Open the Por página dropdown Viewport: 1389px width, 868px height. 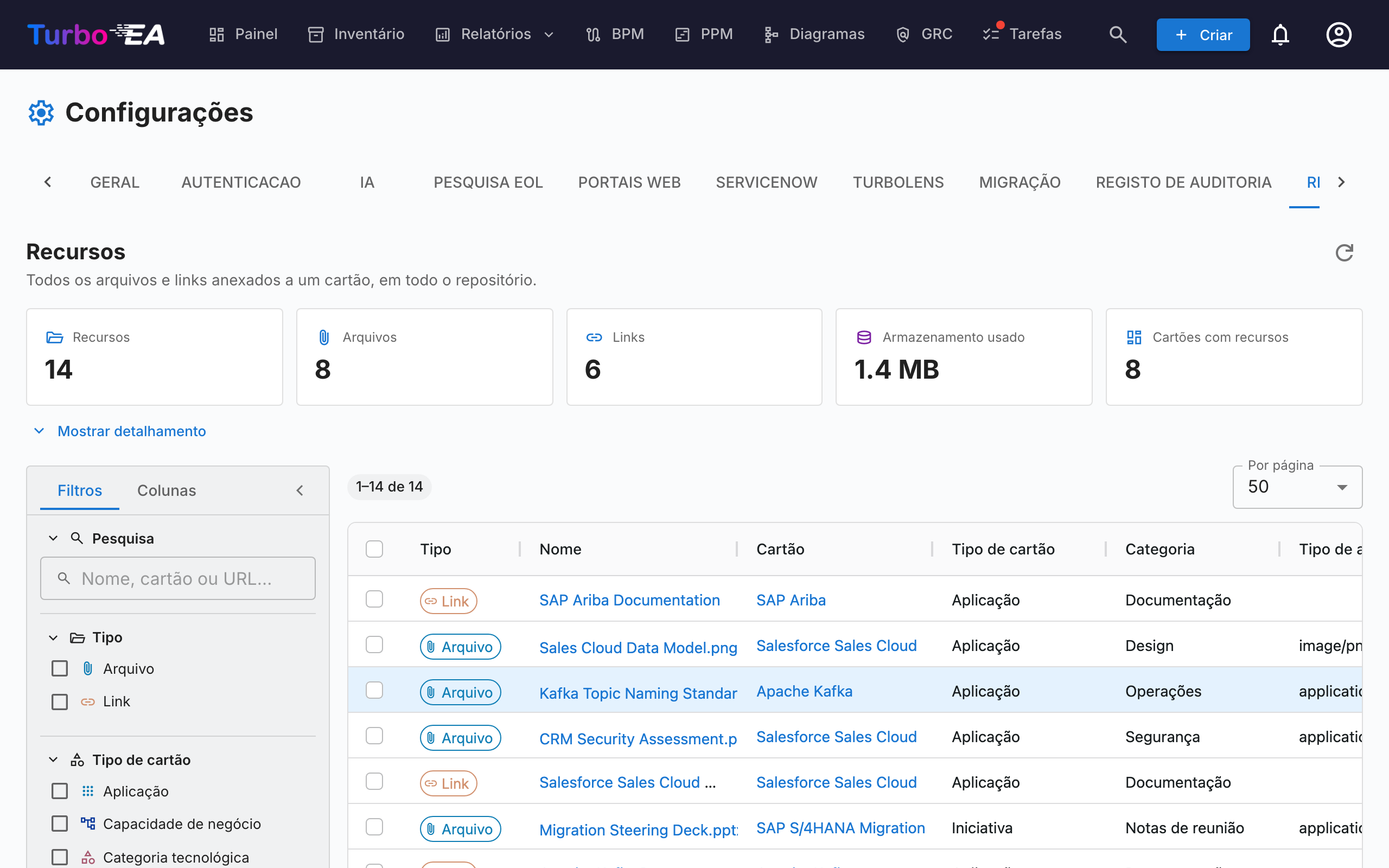[1297, 487]
